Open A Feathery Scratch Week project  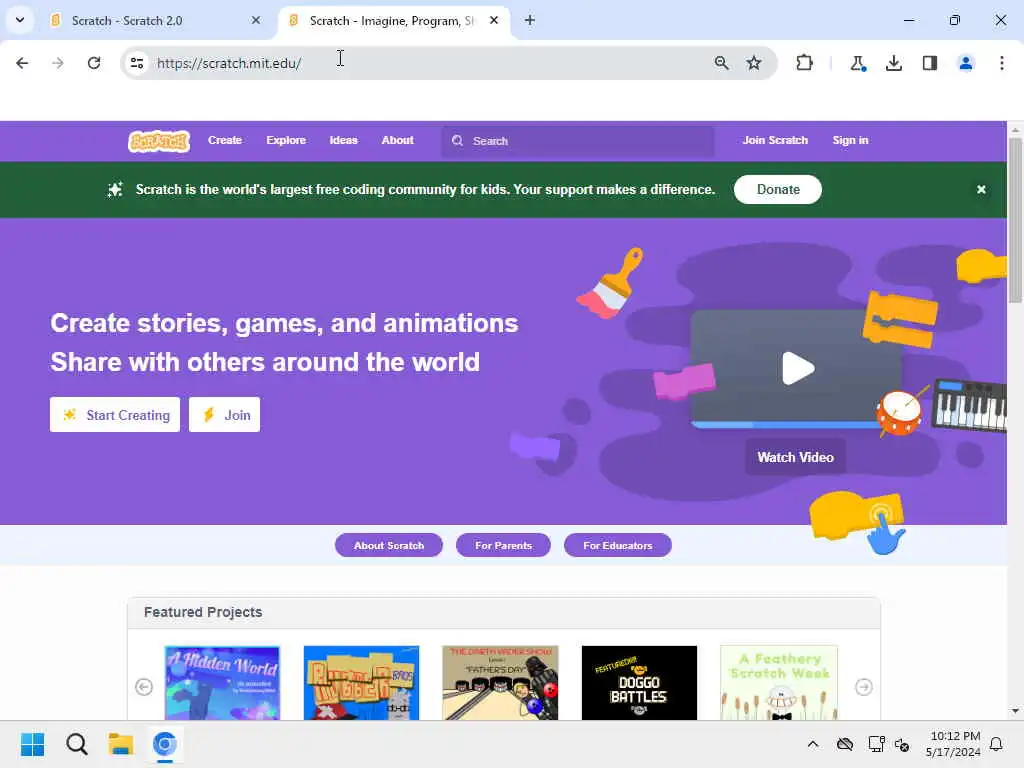[778, 683]
